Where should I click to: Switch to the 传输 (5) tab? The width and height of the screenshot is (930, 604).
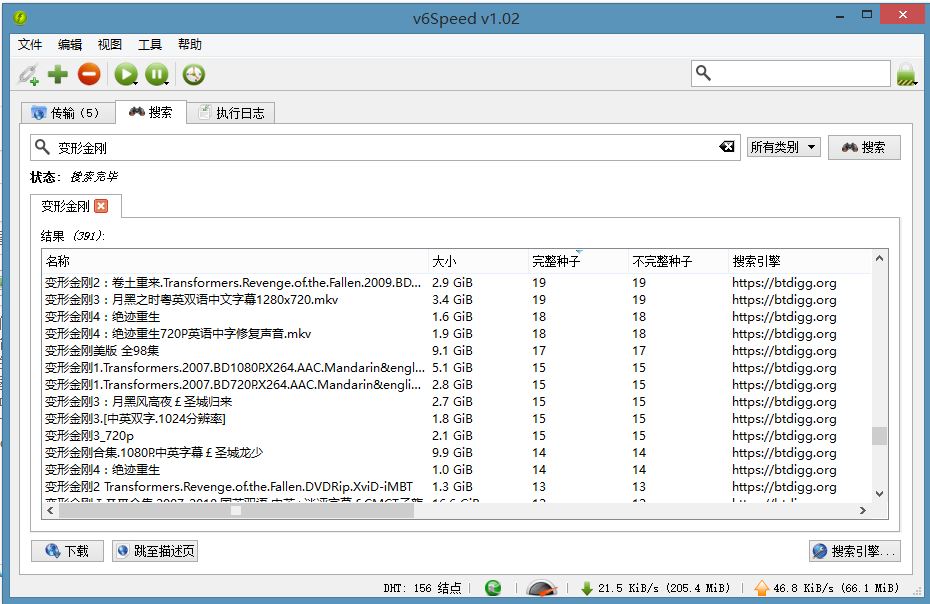pyautogui.click(x=66, y=113)
